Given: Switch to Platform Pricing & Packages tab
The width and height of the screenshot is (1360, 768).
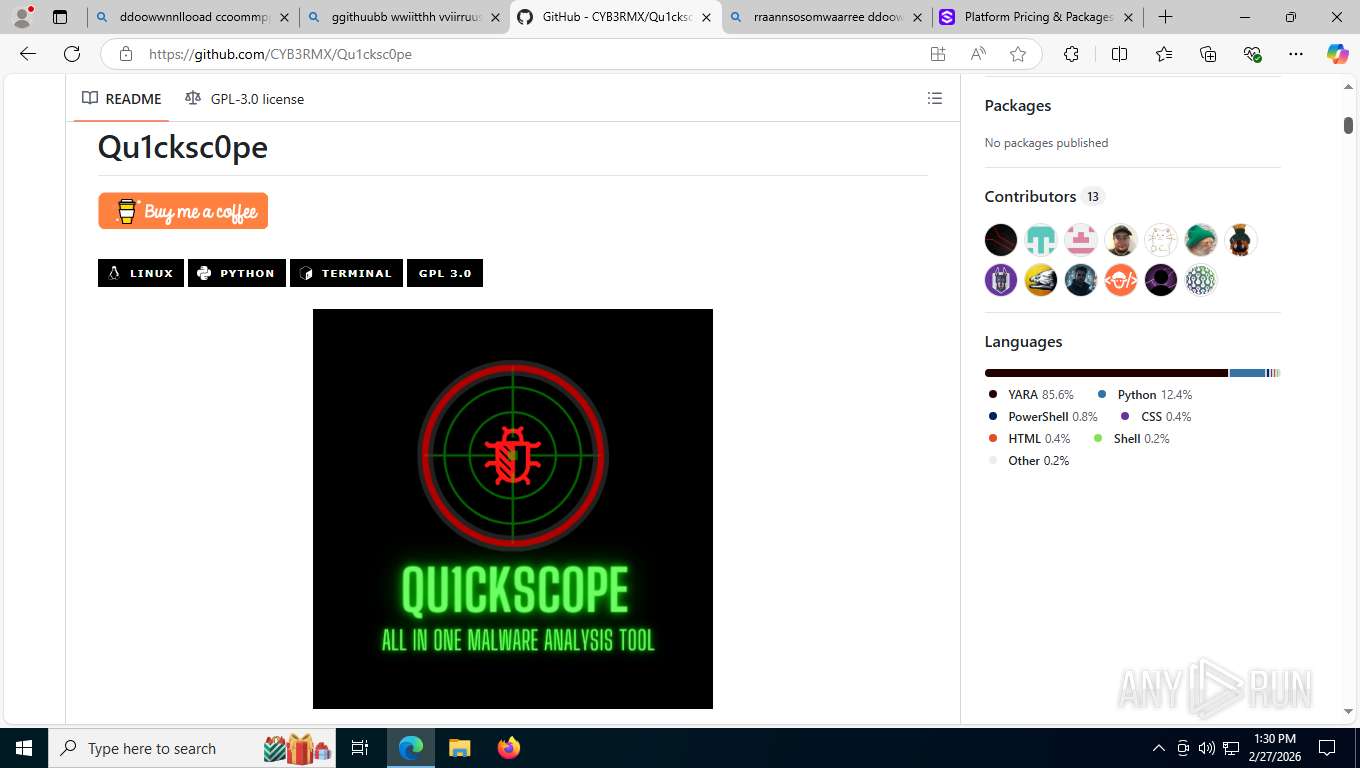Looking at the screenshot, I should point(1039,17).
